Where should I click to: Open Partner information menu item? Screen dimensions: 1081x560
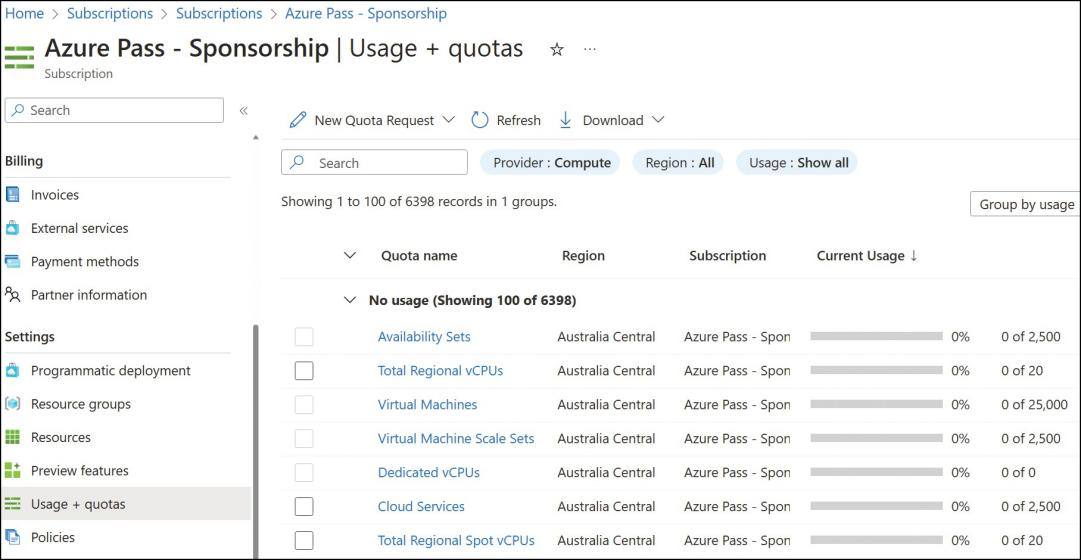click(x=89, y=294)
